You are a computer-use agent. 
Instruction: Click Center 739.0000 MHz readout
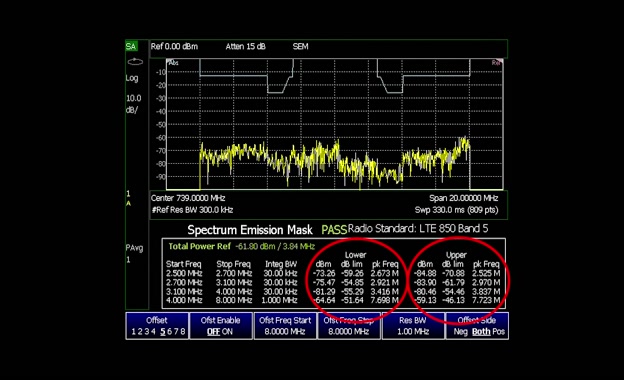[x=188, y=198]
